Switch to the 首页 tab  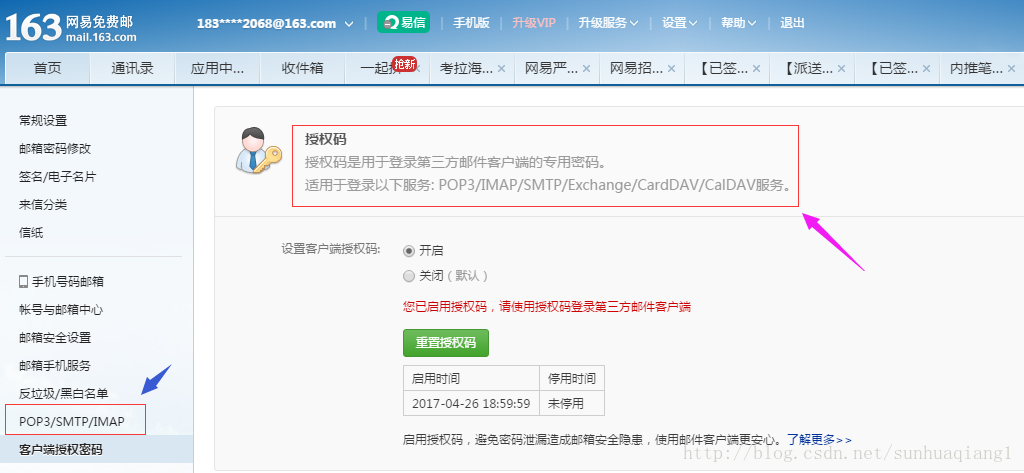point(47,68)
